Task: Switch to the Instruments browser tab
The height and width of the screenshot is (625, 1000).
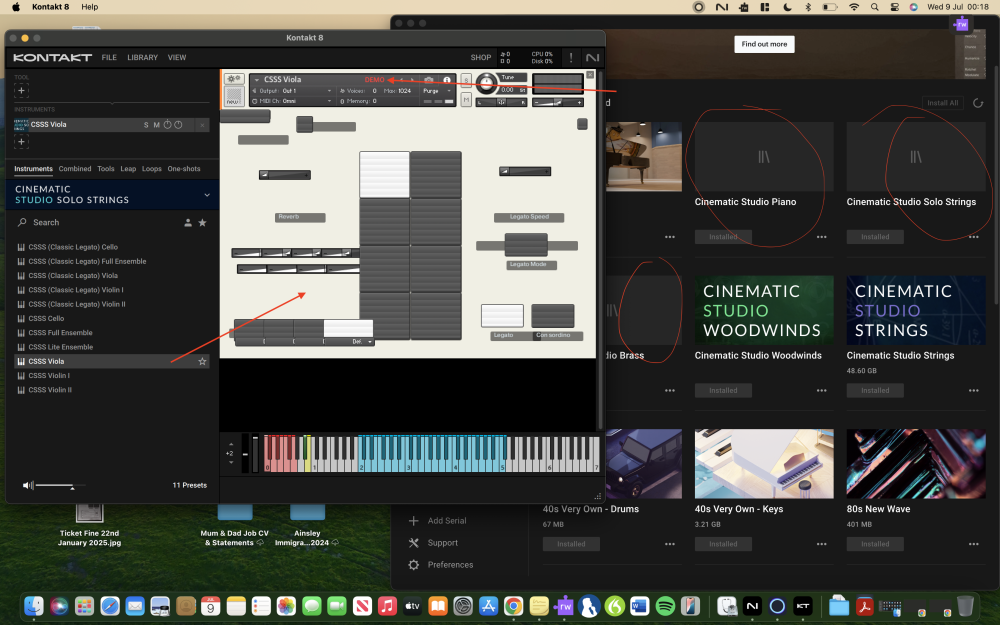Action: (x=33, y=169)
